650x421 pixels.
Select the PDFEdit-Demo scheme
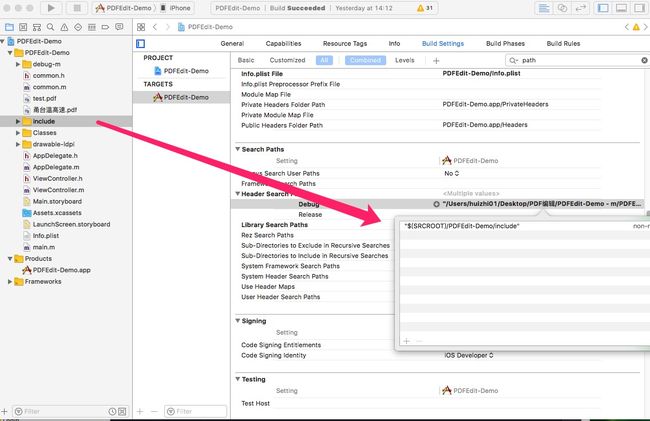(124, 8)
